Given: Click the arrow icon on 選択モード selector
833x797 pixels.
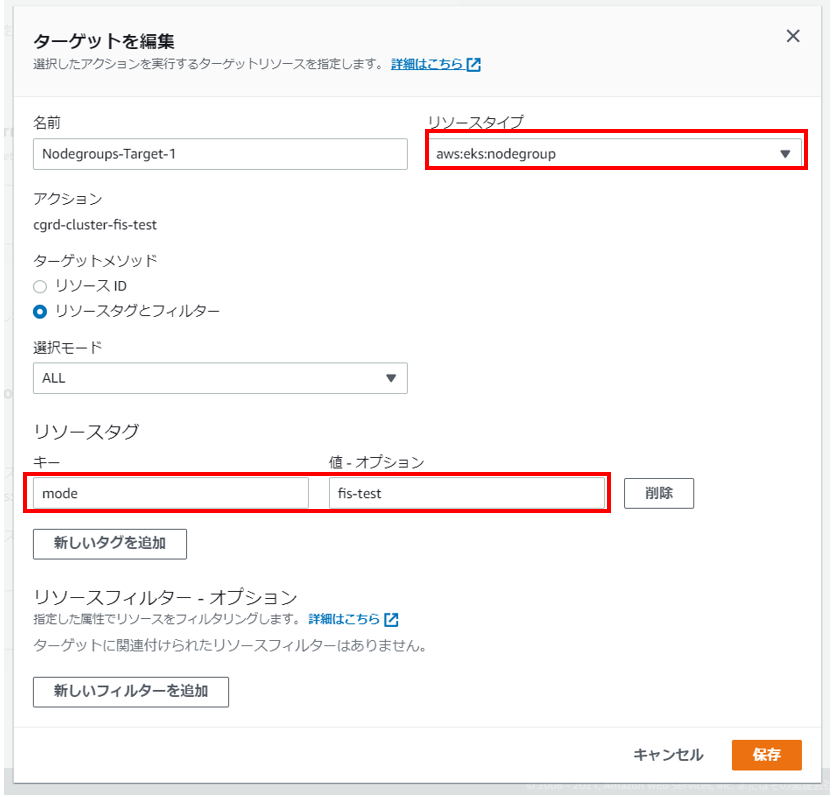Looking at the screenshot, I should [x=391, y=378].
